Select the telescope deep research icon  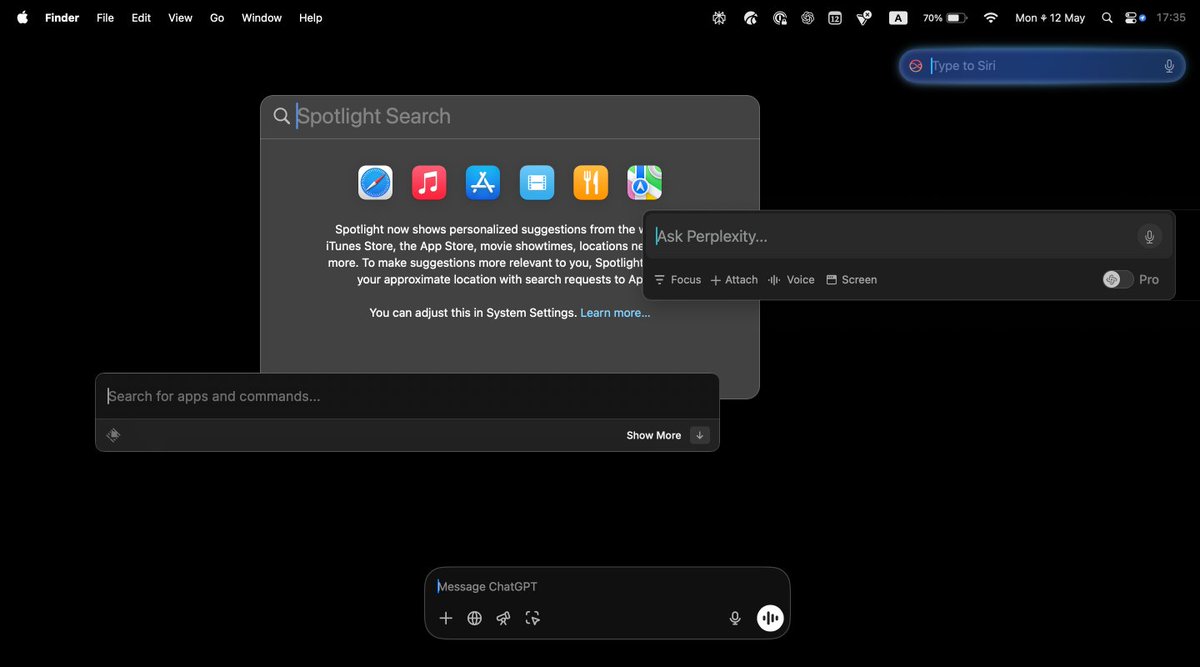(504, 618)
